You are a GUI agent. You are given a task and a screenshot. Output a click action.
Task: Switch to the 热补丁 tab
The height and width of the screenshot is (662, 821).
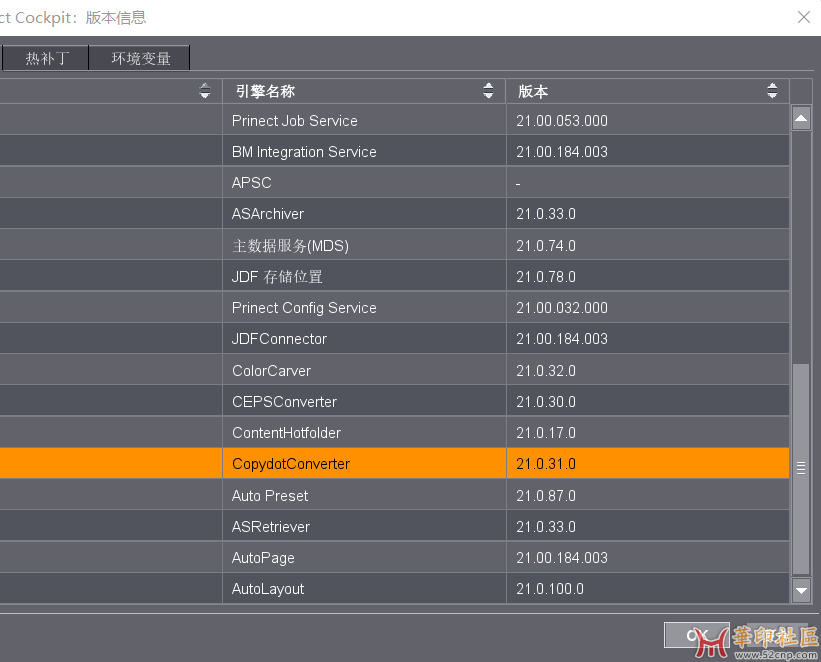[47, 58]
